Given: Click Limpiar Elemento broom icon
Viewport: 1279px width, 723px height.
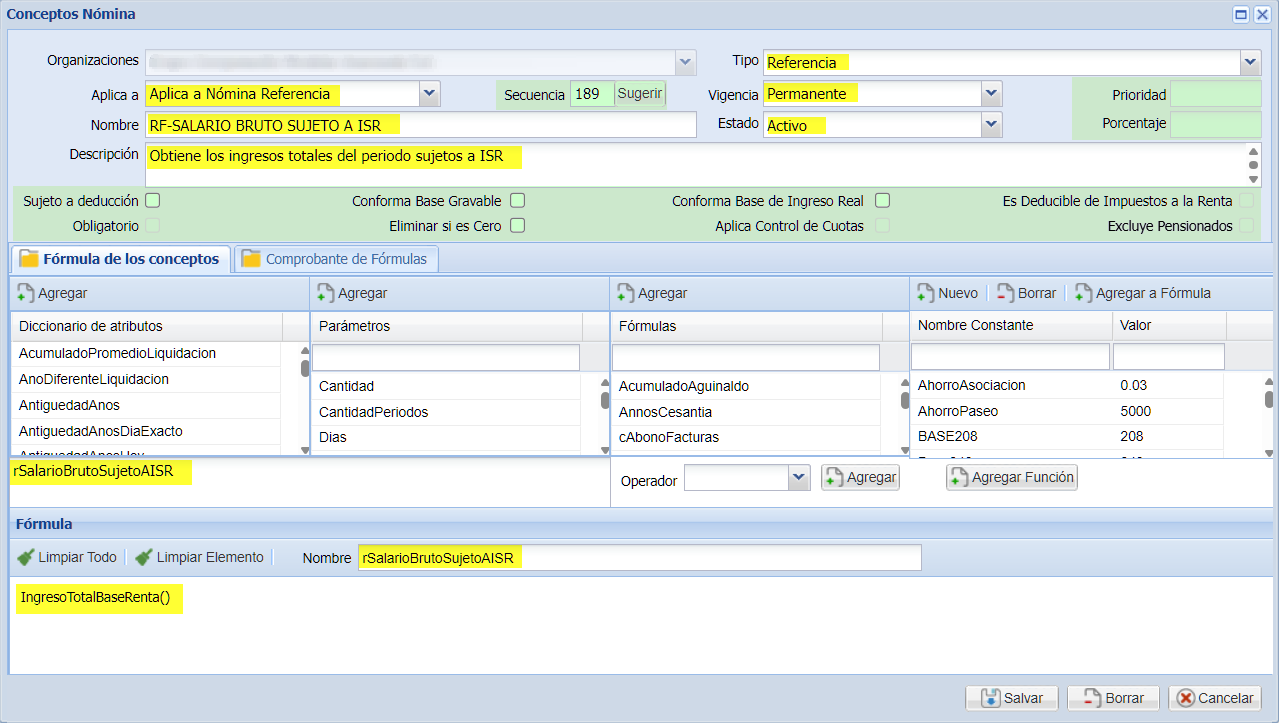Looking at the screenshot, I should 144,557.
